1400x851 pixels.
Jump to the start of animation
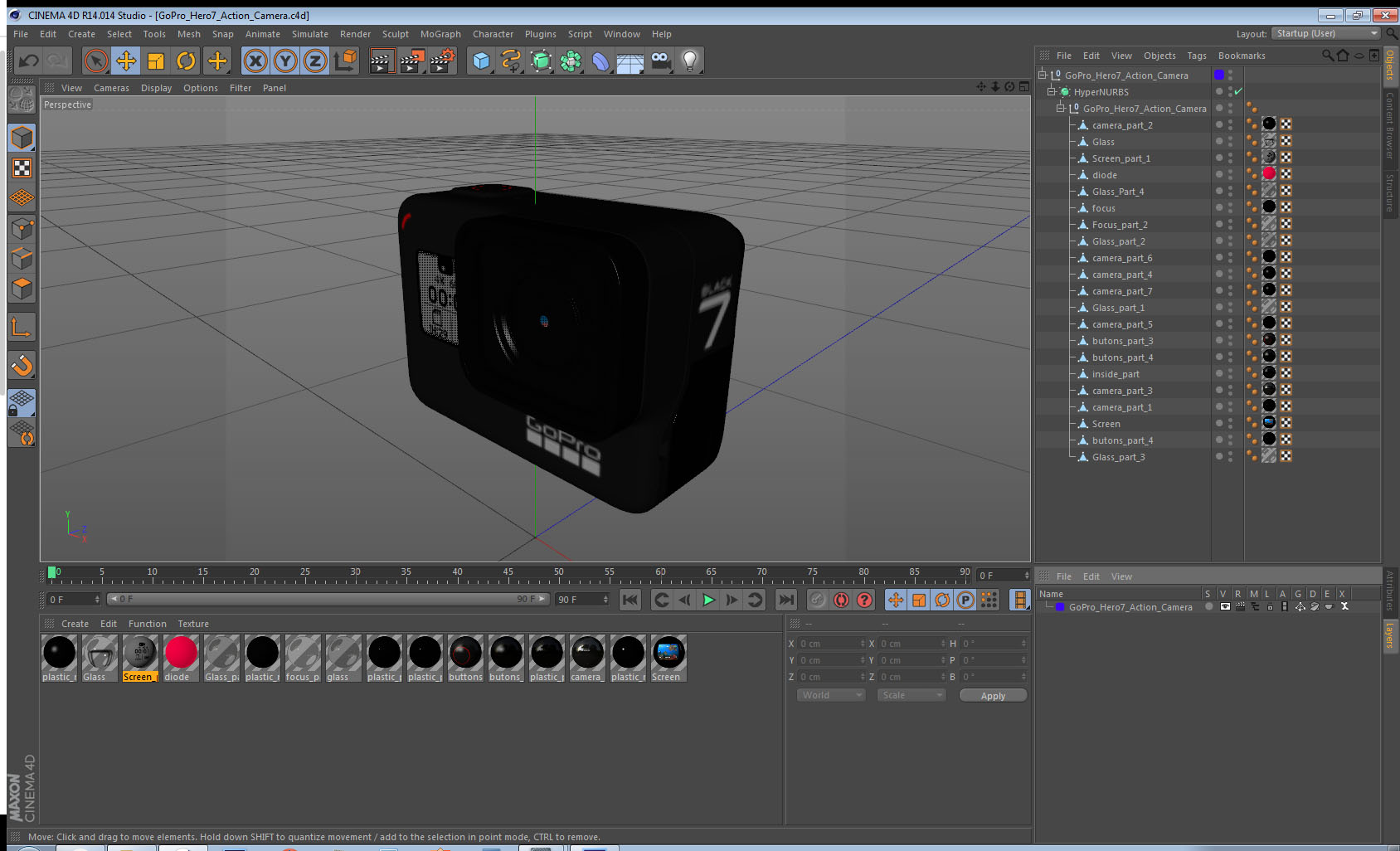click(x=630, y=600)
